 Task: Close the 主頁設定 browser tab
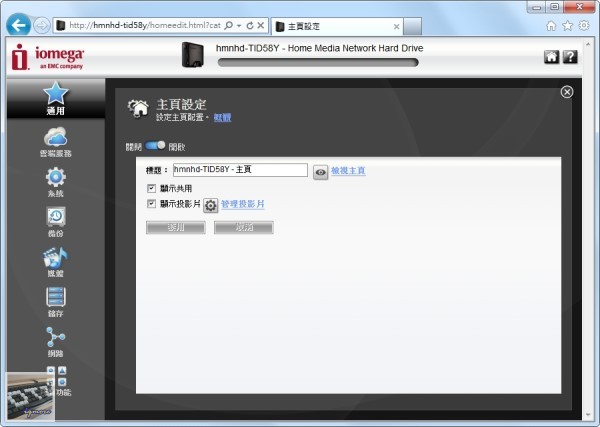click(396, 26)
